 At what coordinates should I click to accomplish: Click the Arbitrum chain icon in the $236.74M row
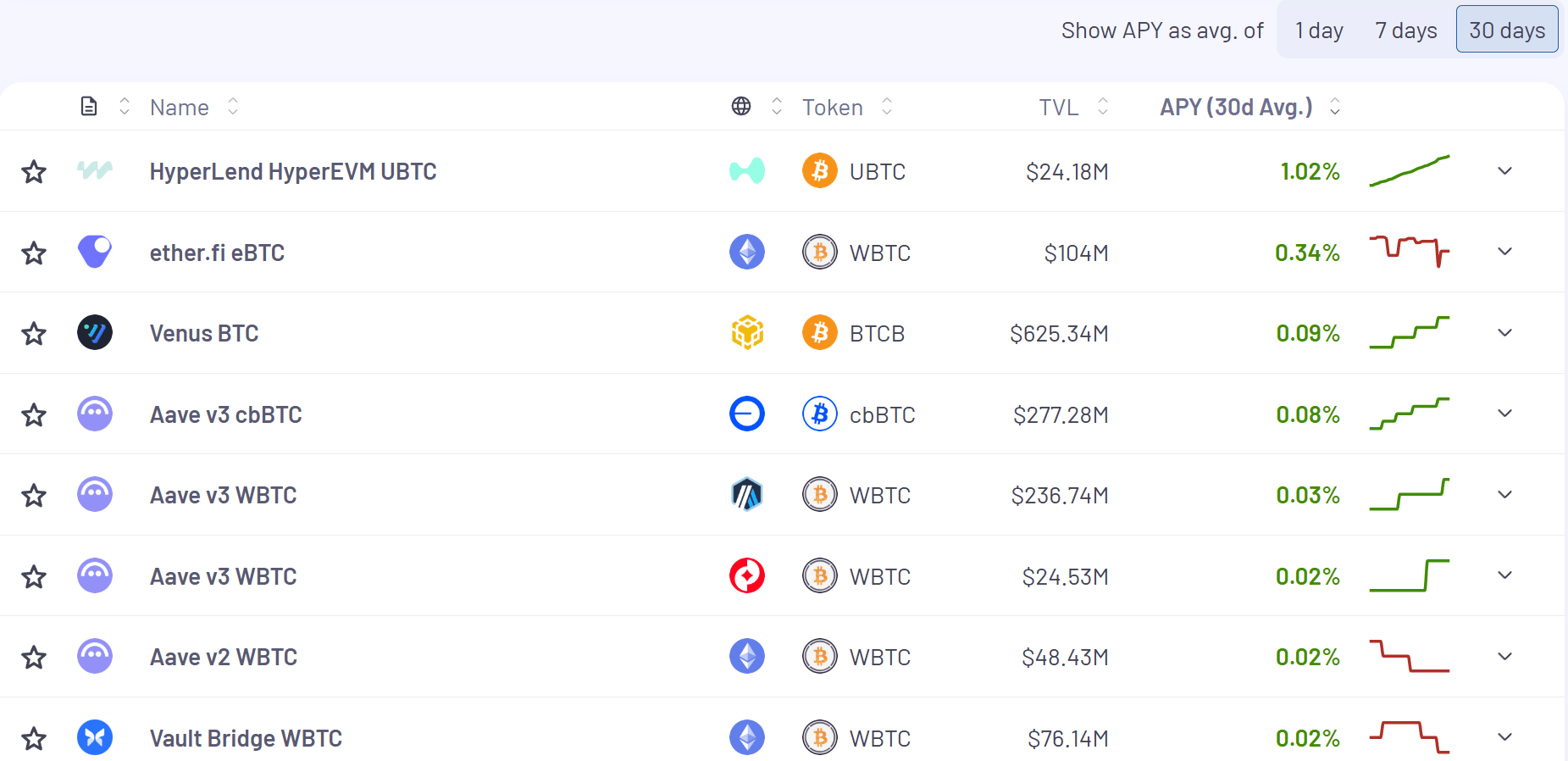(x=747, y=494)
